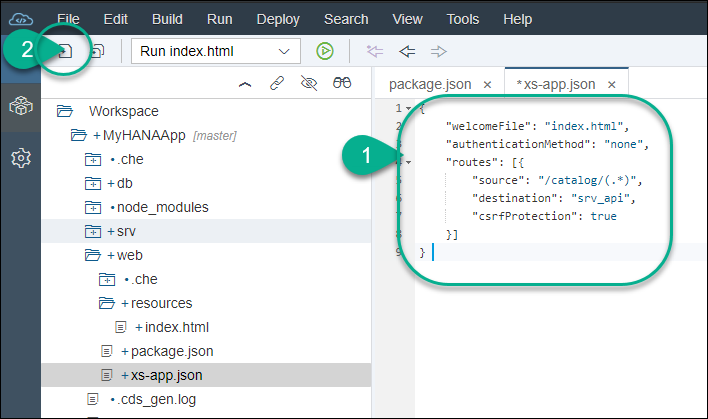Open the Deploy menu

pyautogui.click(x=278, y=19)
